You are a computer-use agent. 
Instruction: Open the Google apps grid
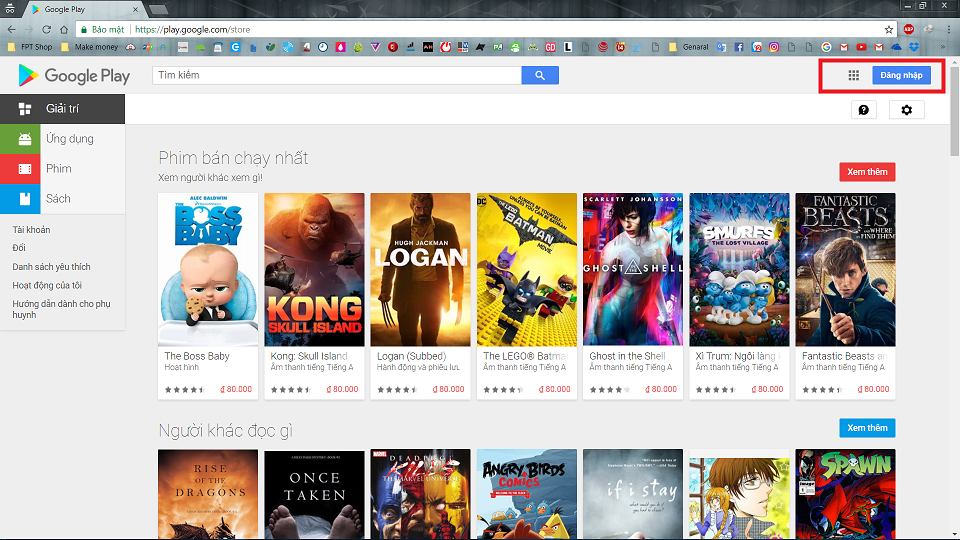click(x=853, y=75)
